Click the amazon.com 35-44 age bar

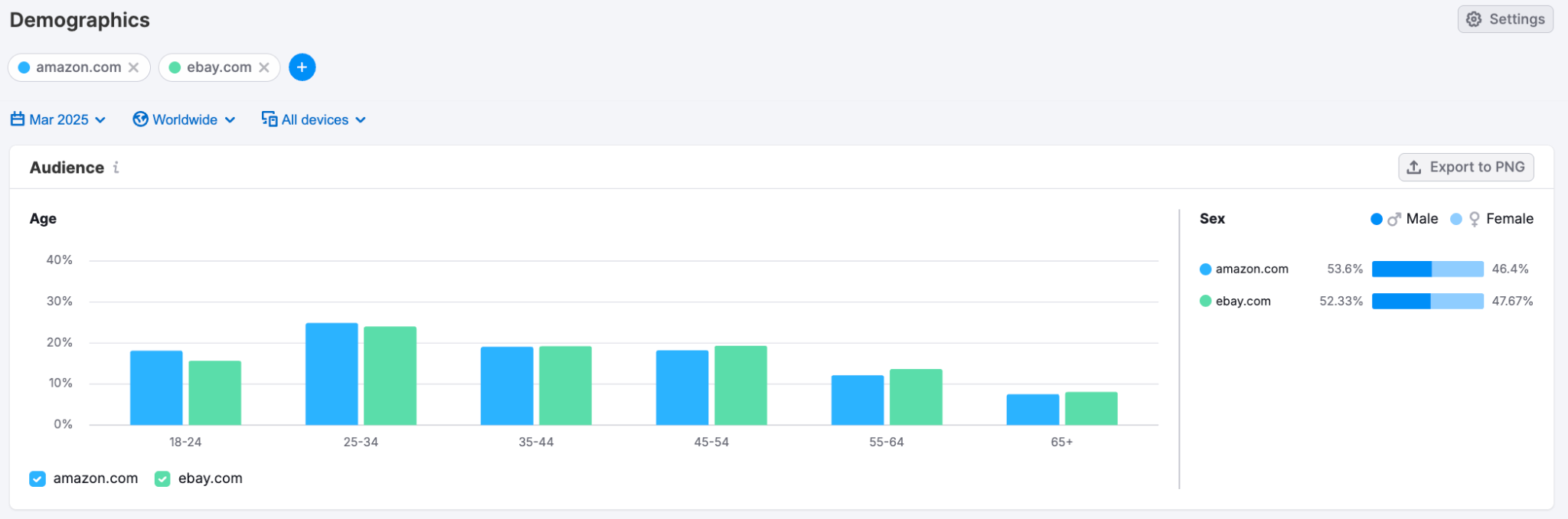click(507, 386)
